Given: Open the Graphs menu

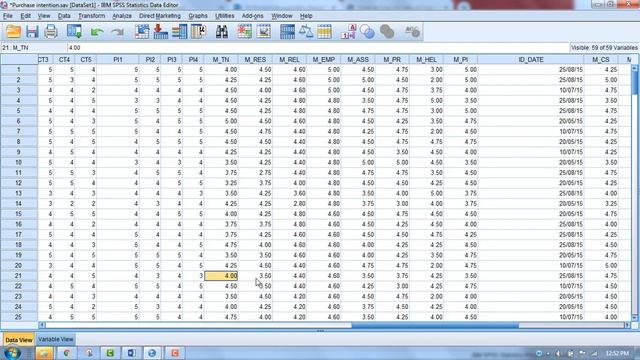Looking at the screenshot, I should coord(198,16).
